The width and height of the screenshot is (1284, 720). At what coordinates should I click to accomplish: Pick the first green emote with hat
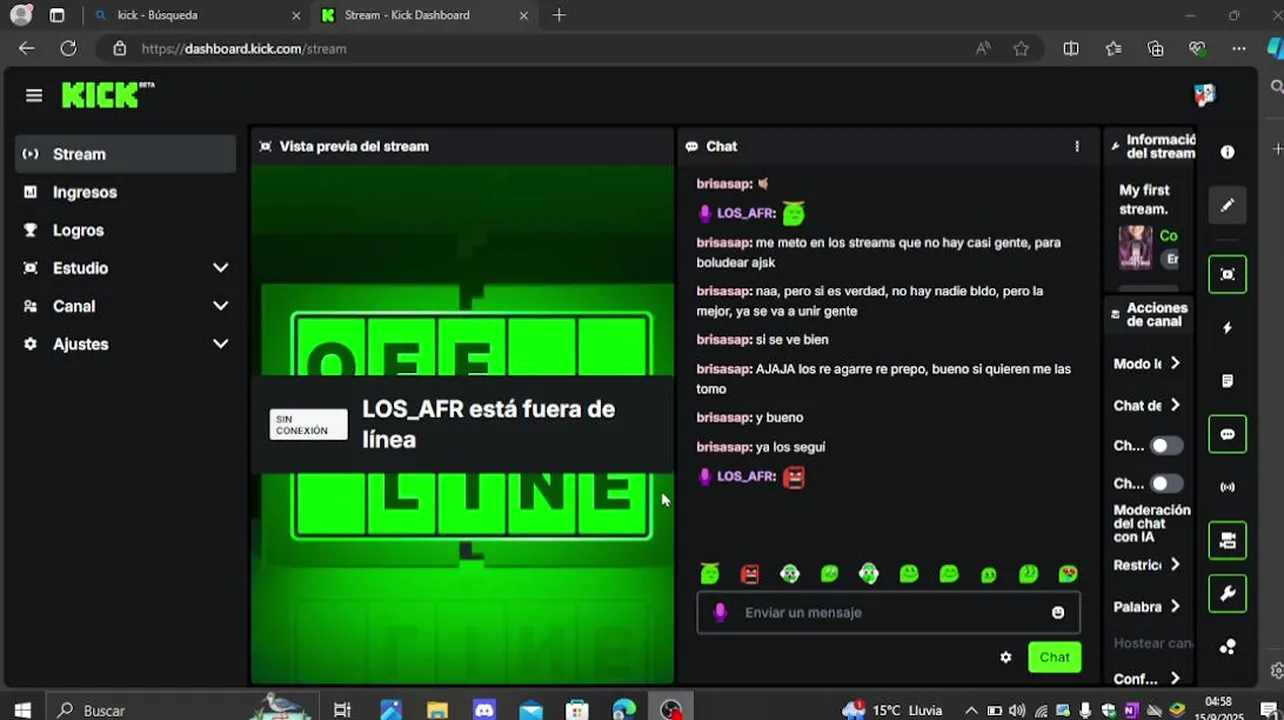tap(710, 573)
